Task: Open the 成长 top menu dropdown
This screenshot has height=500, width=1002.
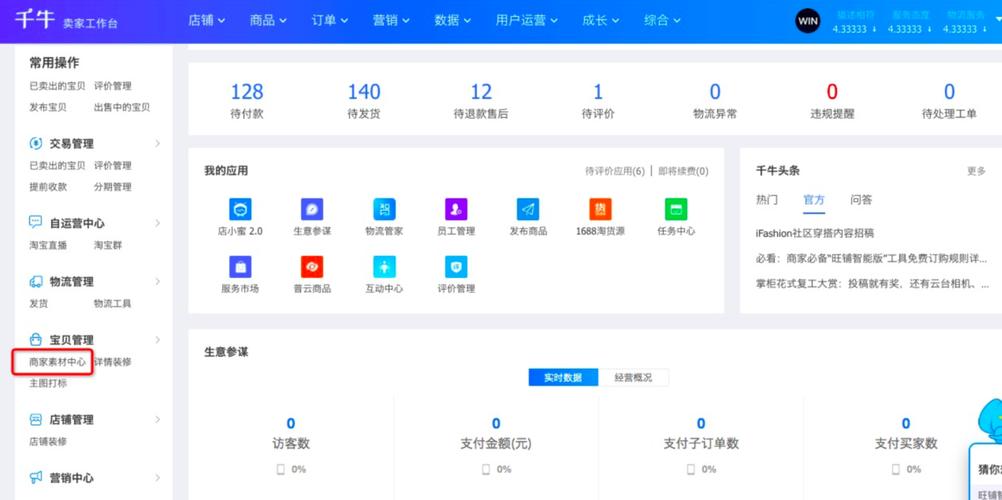Action: coord(601,20)
